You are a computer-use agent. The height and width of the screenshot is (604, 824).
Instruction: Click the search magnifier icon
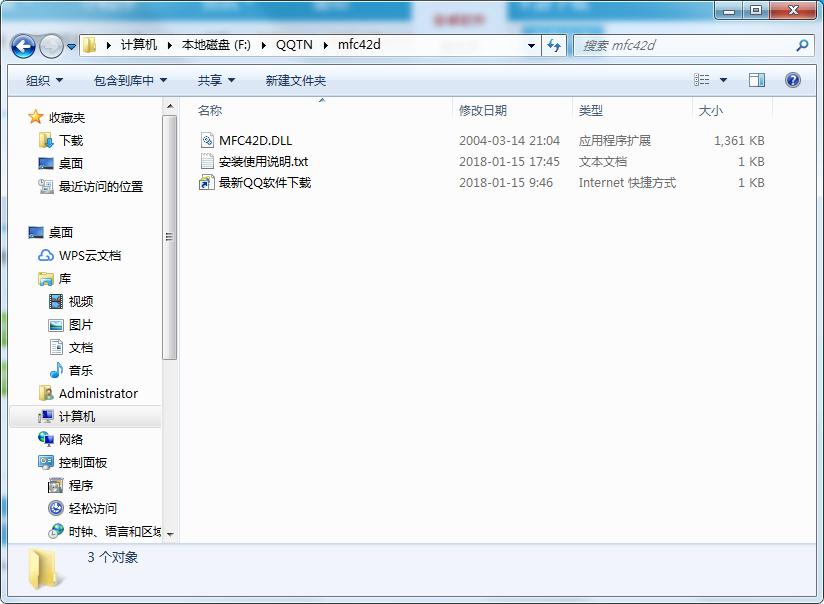pyautogui.click(x=802, y=45)
